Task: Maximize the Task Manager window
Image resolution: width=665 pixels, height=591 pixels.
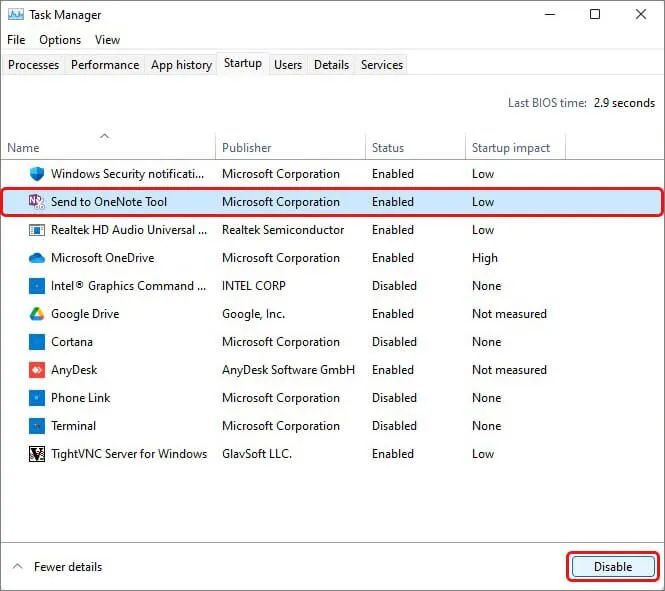Action: tap(595, 14)
